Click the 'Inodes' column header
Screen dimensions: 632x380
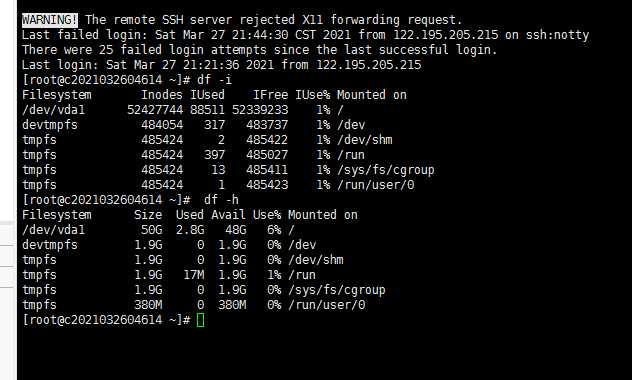pos(162,95)
